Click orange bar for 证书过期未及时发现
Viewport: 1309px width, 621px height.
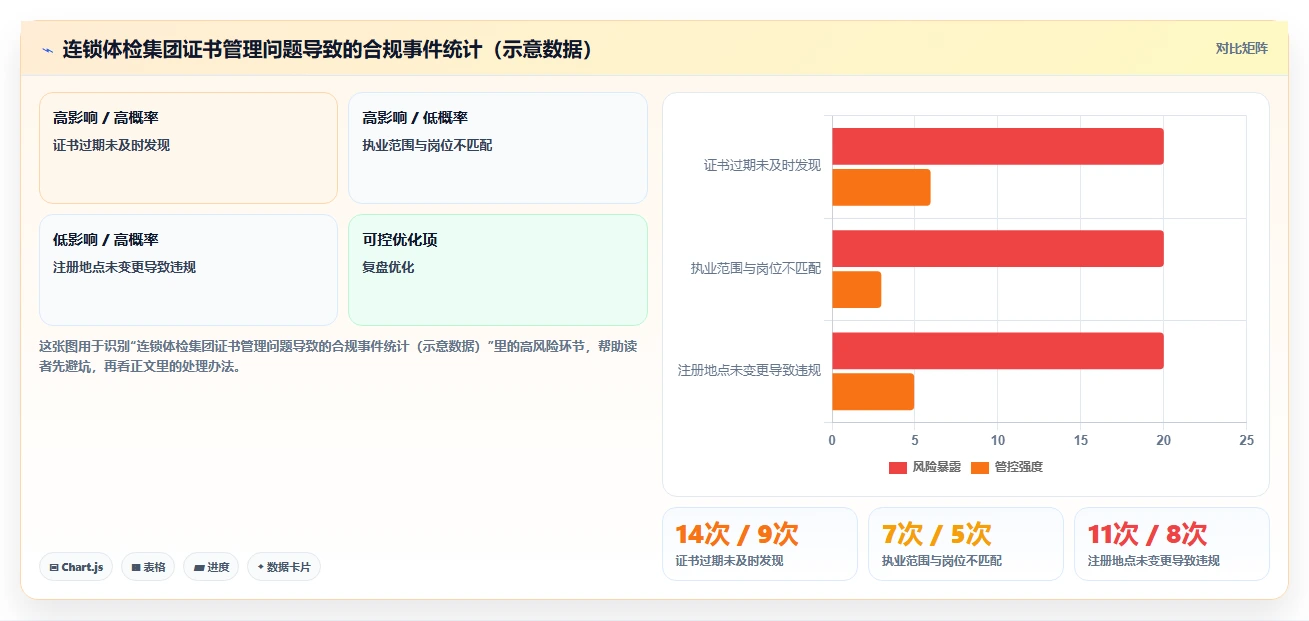pos(881,187)
